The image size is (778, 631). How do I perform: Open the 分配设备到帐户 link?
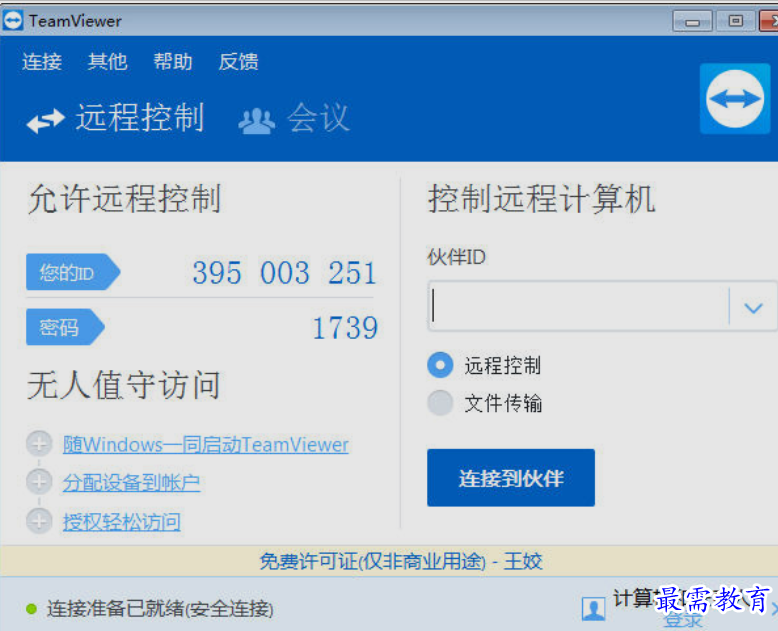click(x=131, y=482)
